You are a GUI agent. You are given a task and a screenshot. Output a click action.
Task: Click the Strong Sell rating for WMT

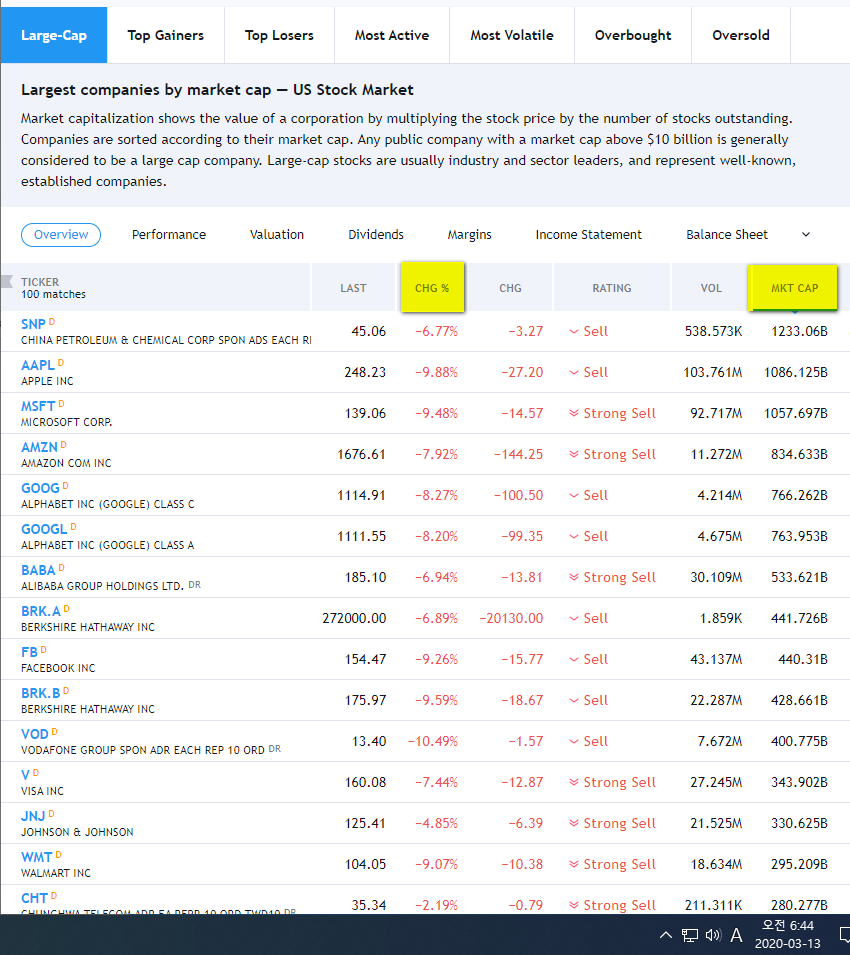coord(613,864)
